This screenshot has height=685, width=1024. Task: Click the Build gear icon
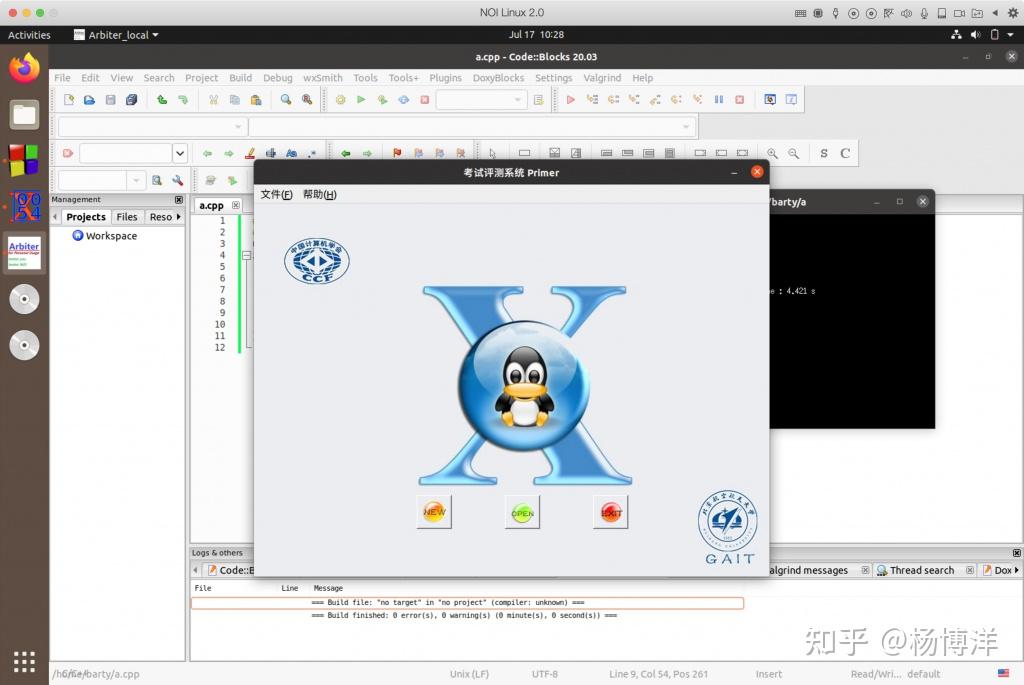339,99
